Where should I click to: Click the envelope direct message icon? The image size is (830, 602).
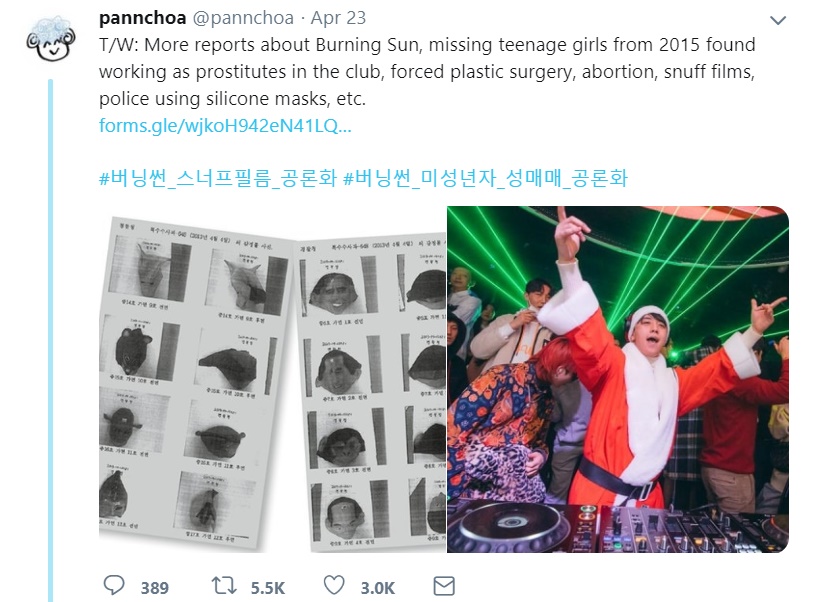point(444,586)
